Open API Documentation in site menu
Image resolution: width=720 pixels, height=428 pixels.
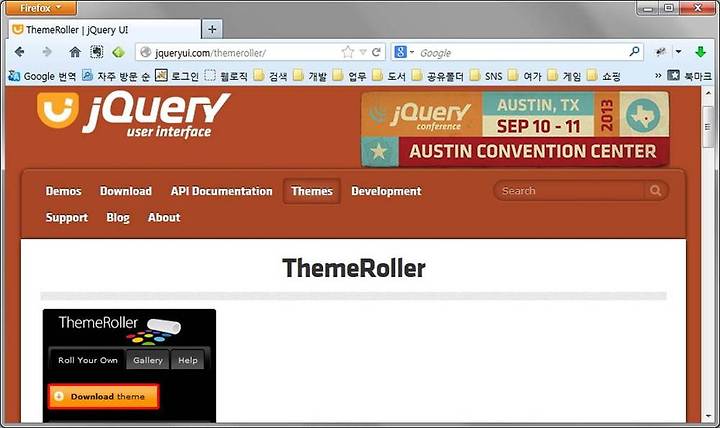coord(221,191)
